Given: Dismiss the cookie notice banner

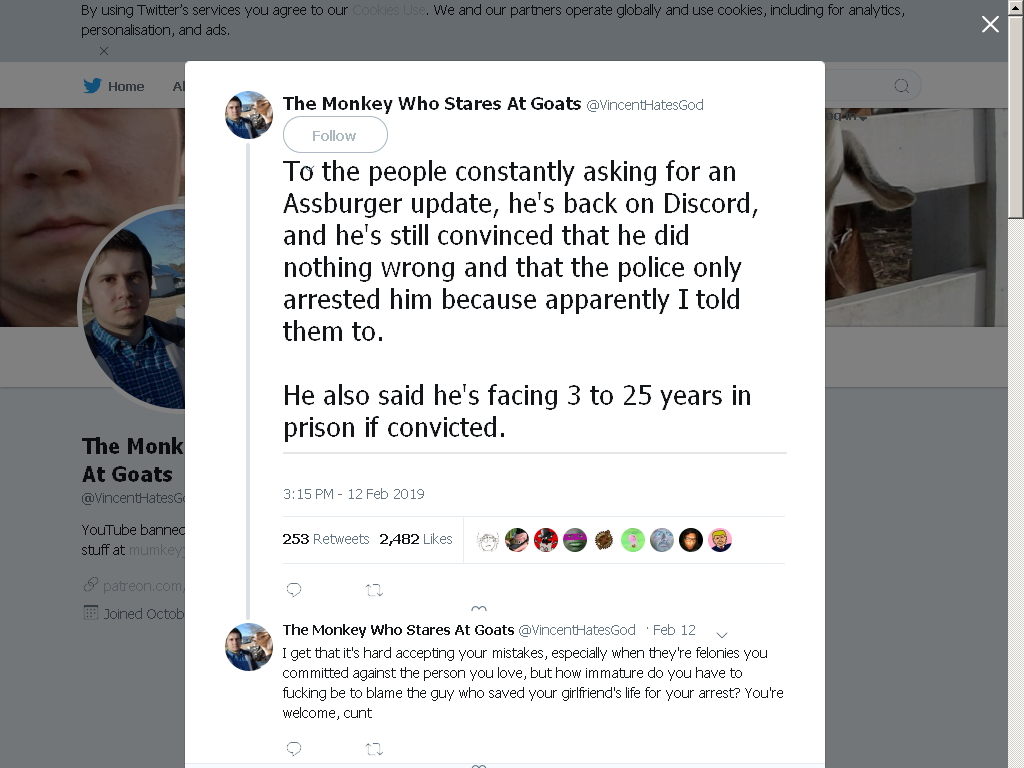Looking at the screenshot, I should pos(104,51).
